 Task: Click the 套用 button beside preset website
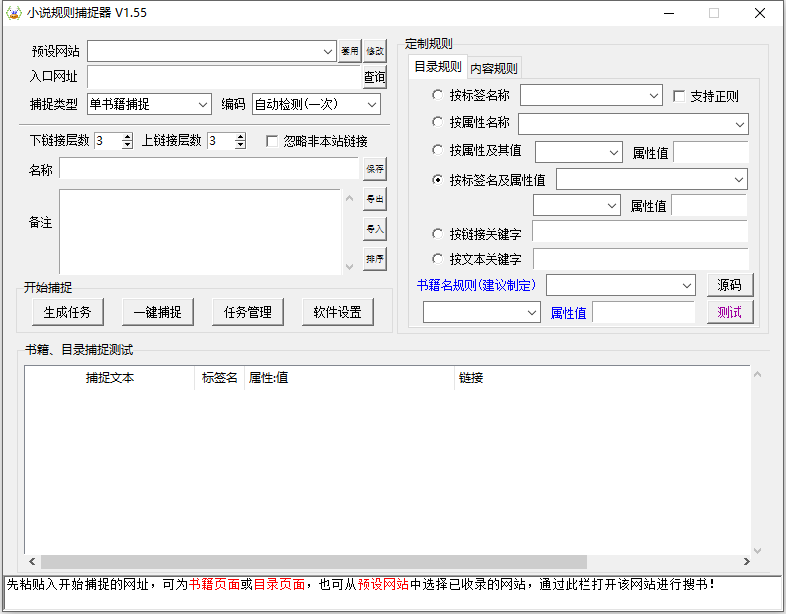349,51
